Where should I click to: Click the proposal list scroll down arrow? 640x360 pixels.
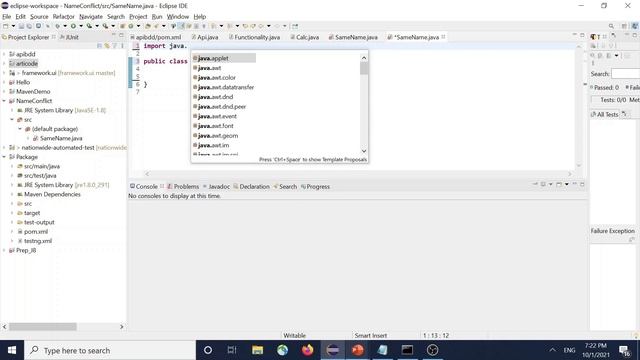click(x=364, y=151)
